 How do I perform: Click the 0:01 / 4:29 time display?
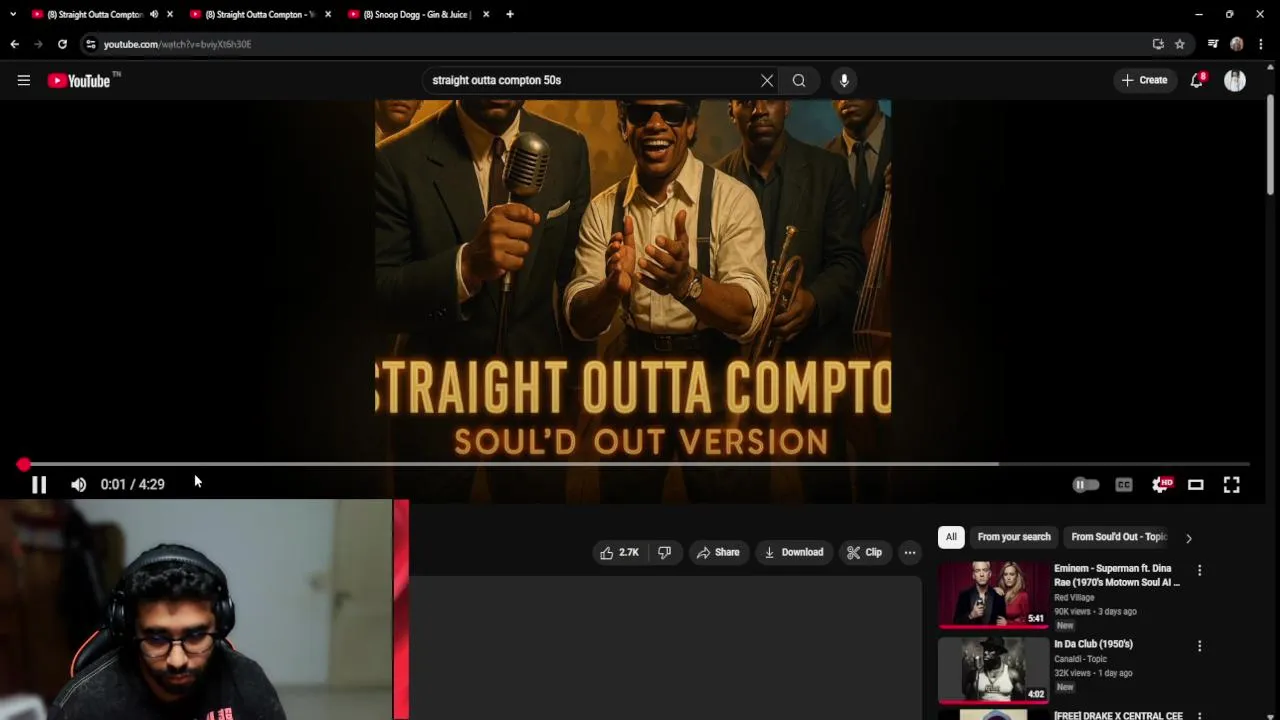coord(132,485)
